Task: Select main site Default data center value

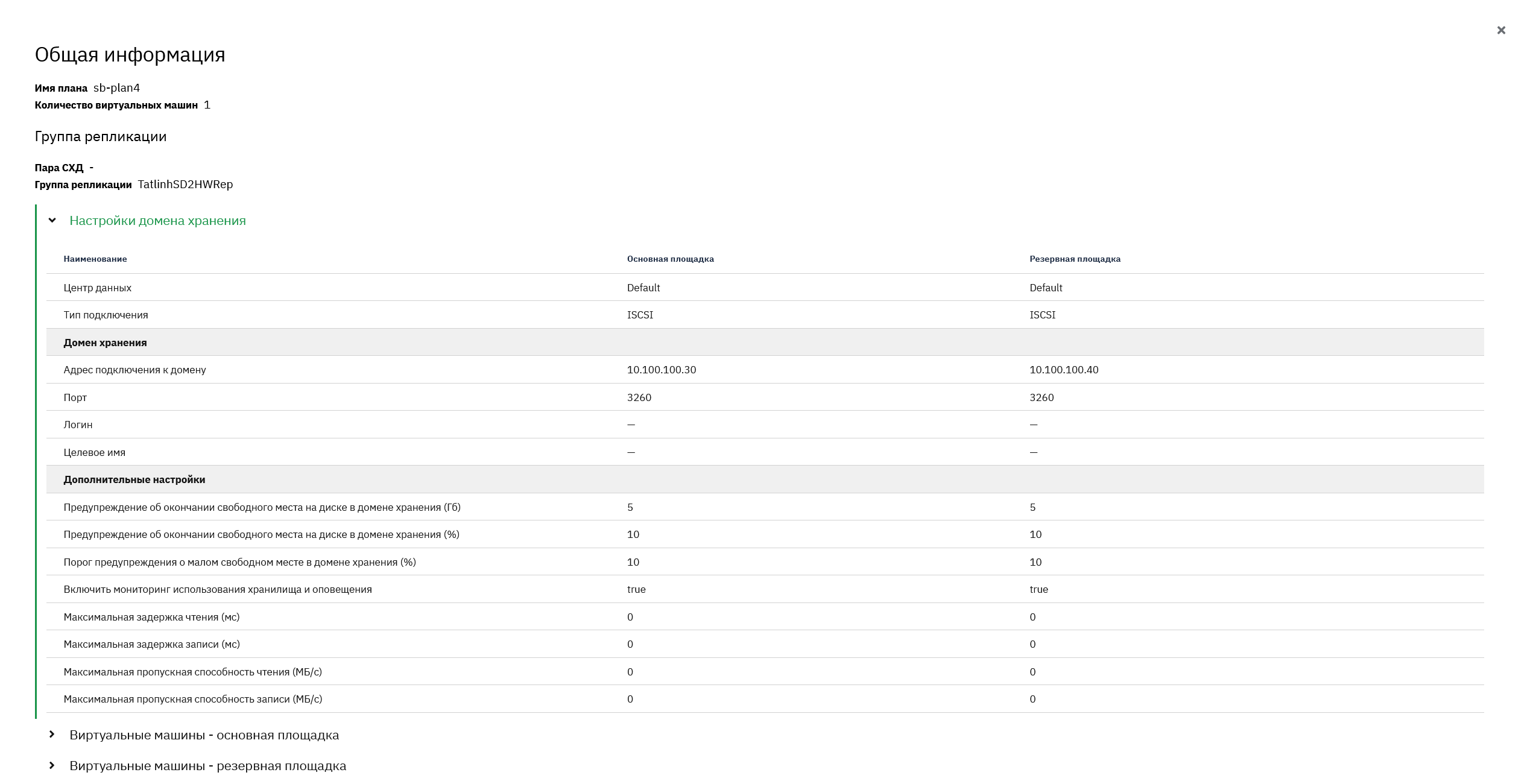Action: [x=643, y=288]
